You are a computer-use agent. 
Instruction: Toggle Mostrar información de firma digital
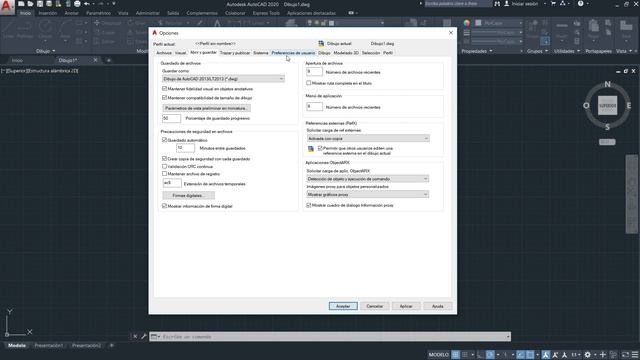[x=164, y=206]
